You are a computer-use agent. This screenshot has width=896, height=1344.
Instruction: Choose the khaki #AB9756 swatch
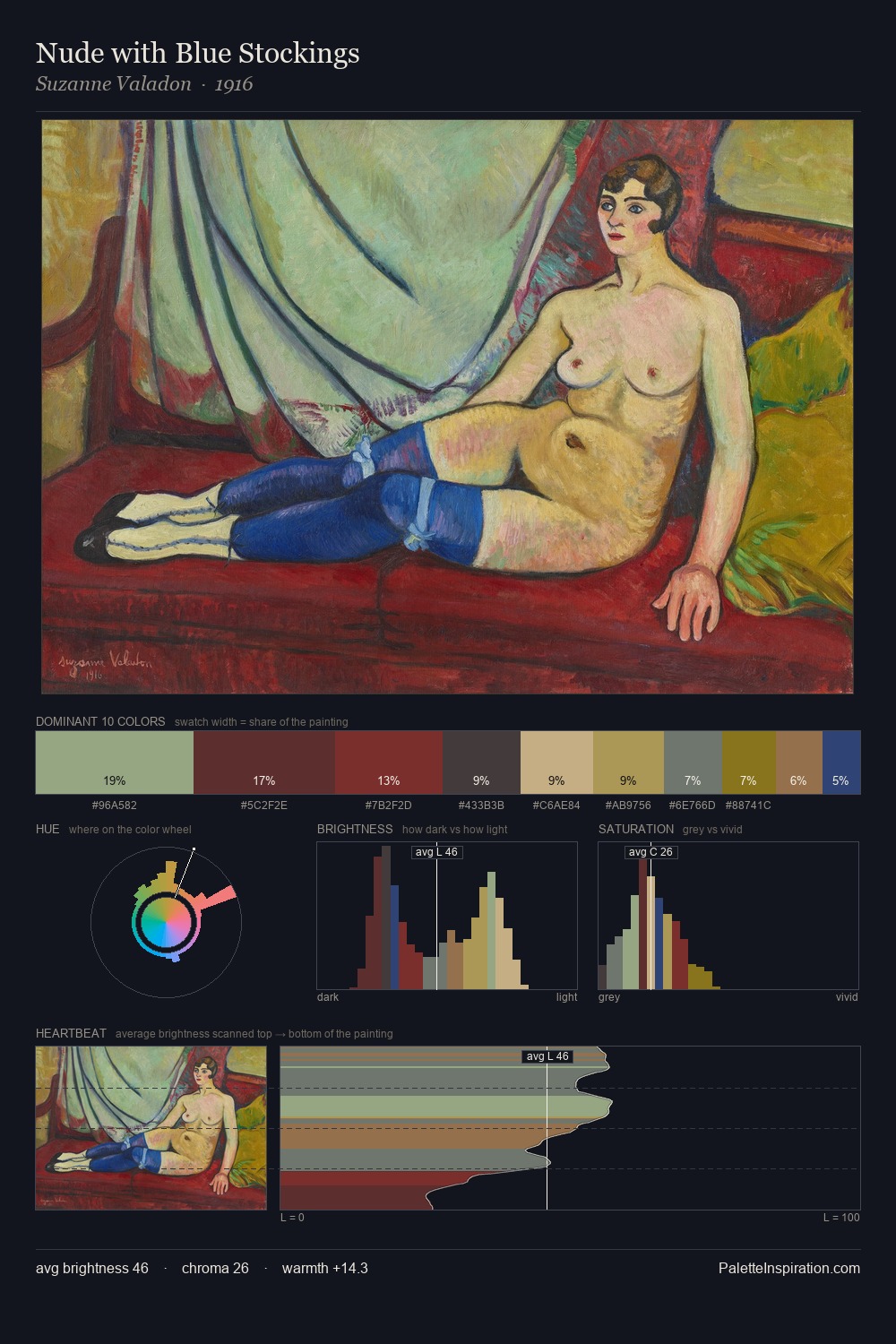(x=628, y=762)
